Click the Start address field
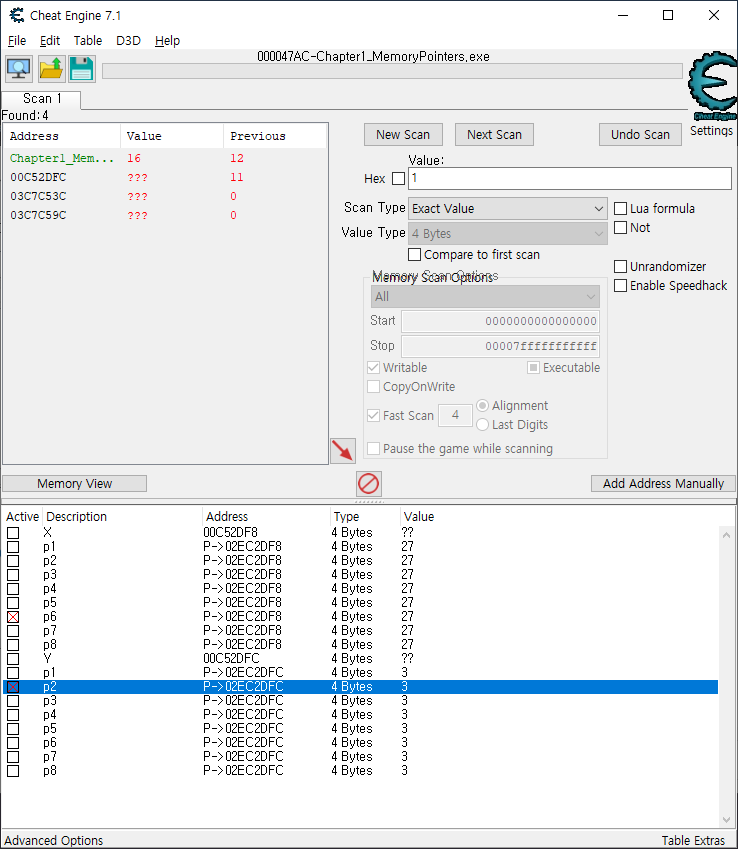The height and width of the screenshot is (849, 738). point(500,321)
